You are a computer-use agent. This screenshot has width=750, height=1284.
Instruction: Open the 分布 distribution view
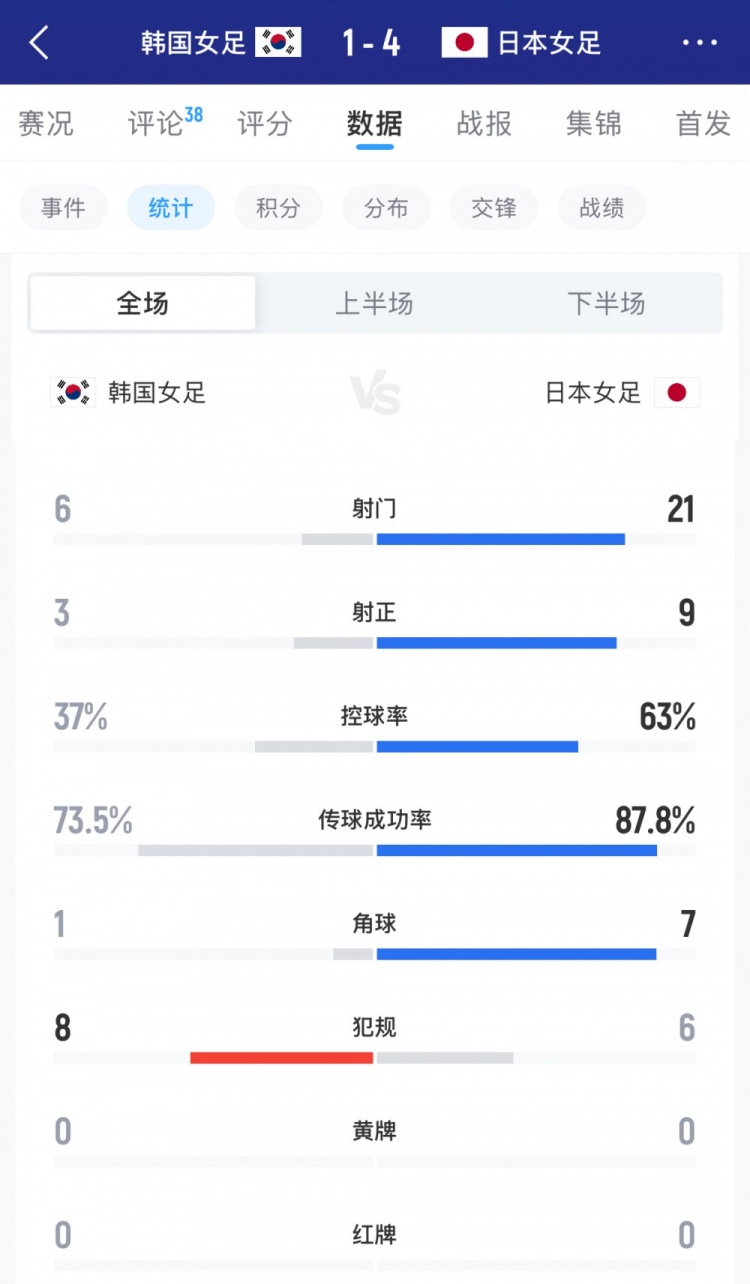[386, 208]
